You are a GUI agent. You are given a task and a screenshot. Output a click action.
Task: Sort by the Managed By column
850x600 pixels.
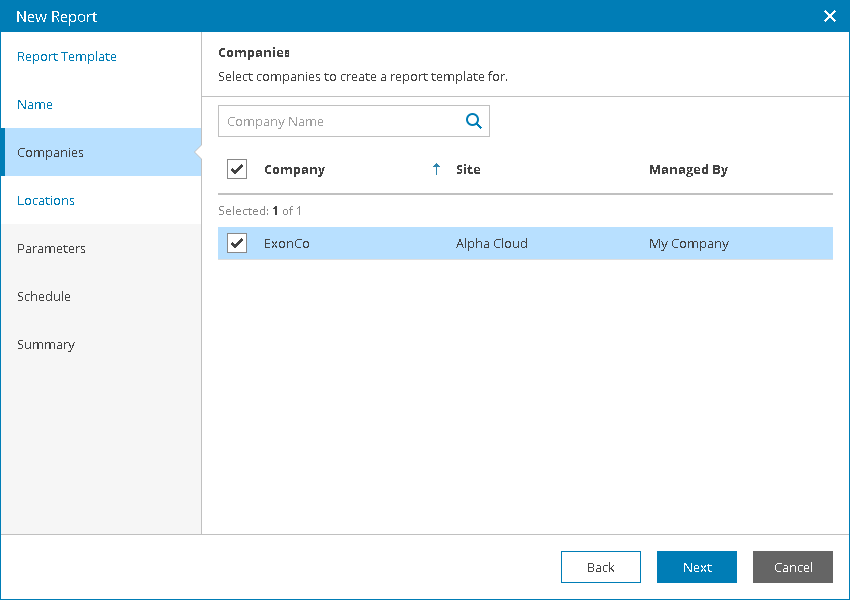688,170
